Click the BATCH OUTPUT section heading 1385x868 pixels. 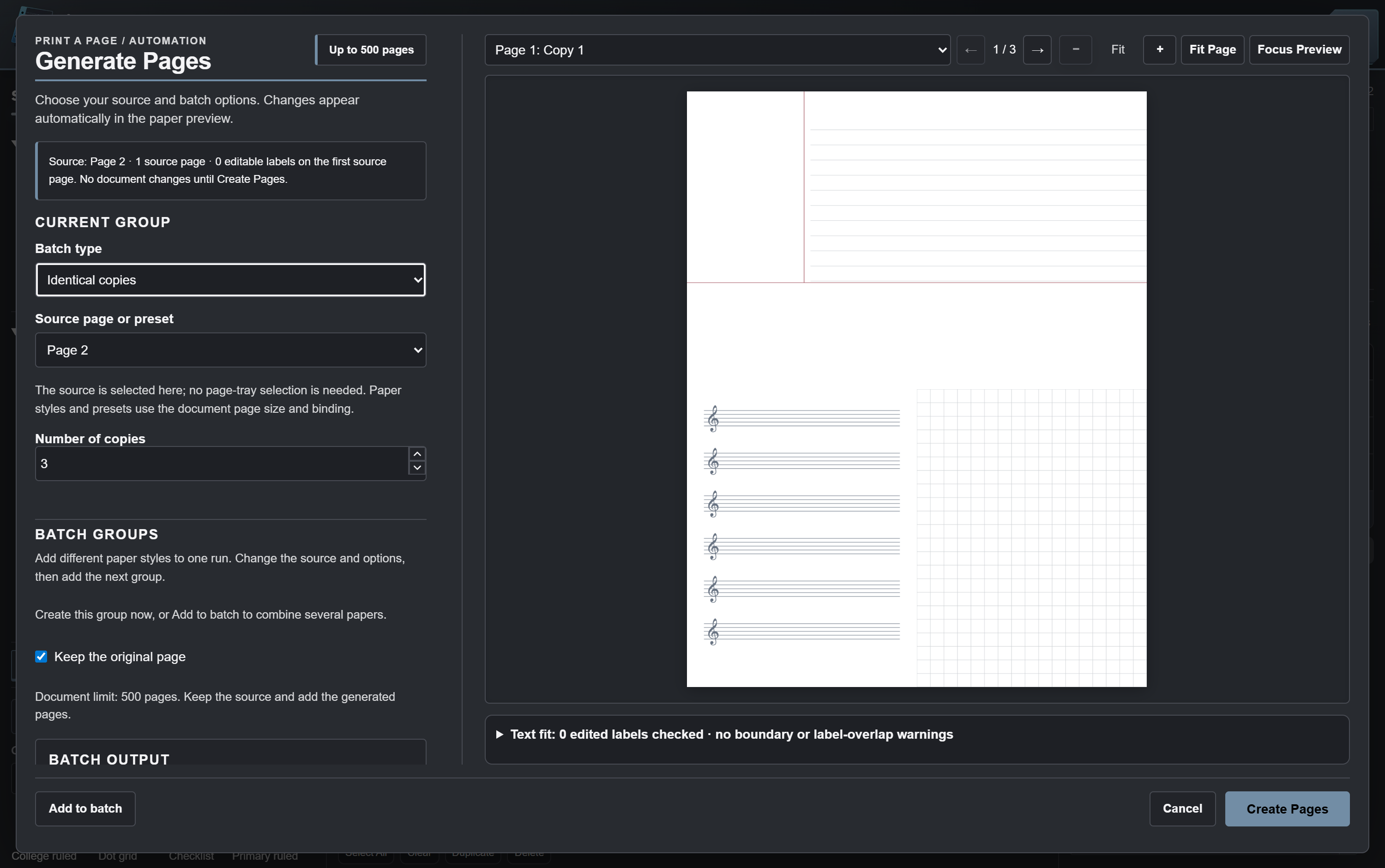click(109, 759)
